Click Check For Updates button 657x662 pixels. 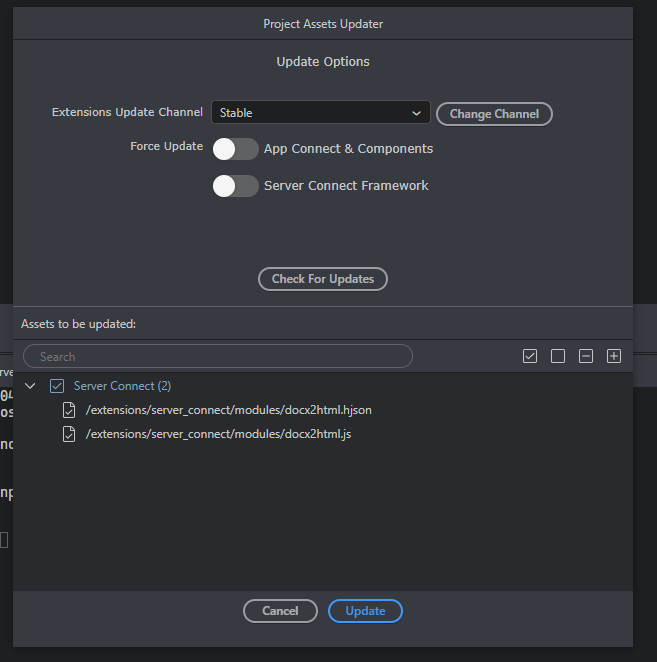point(323,279)
